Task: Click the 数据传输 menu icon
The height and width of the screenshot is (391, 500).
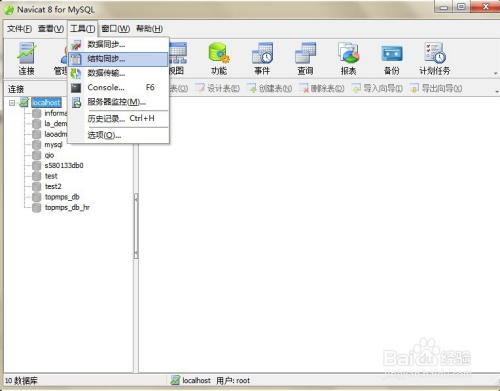Action: pos(76,73)
